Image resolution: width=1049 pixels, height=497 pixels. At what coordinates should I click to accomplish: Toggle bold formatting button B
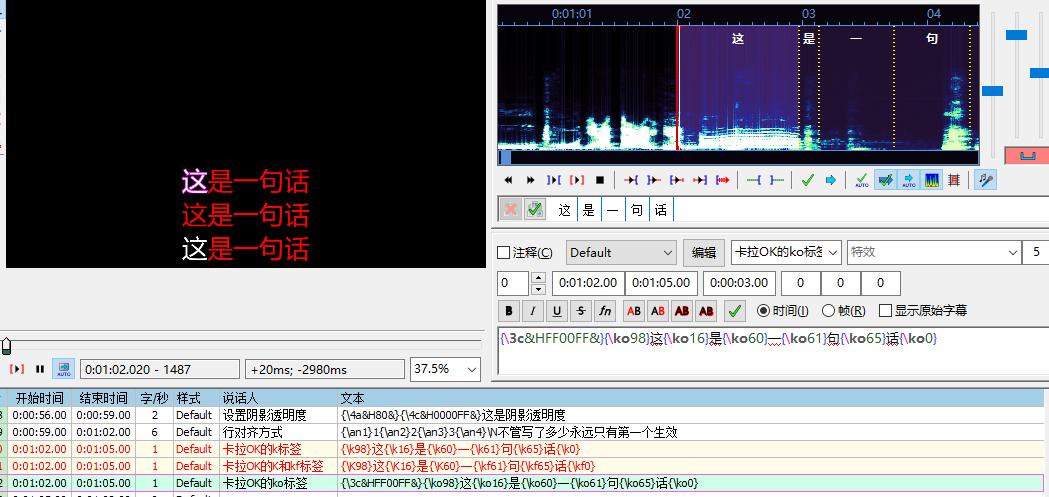pyautogui.click(x=509, y=310)
